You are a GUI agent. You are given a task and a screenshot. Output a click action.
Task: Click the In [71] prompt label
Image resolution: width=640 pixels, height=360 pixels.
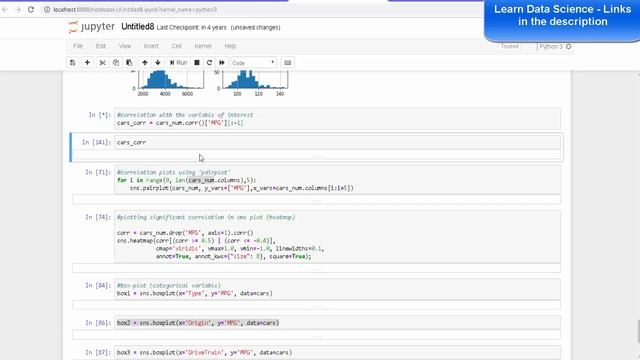coord(98,173)
